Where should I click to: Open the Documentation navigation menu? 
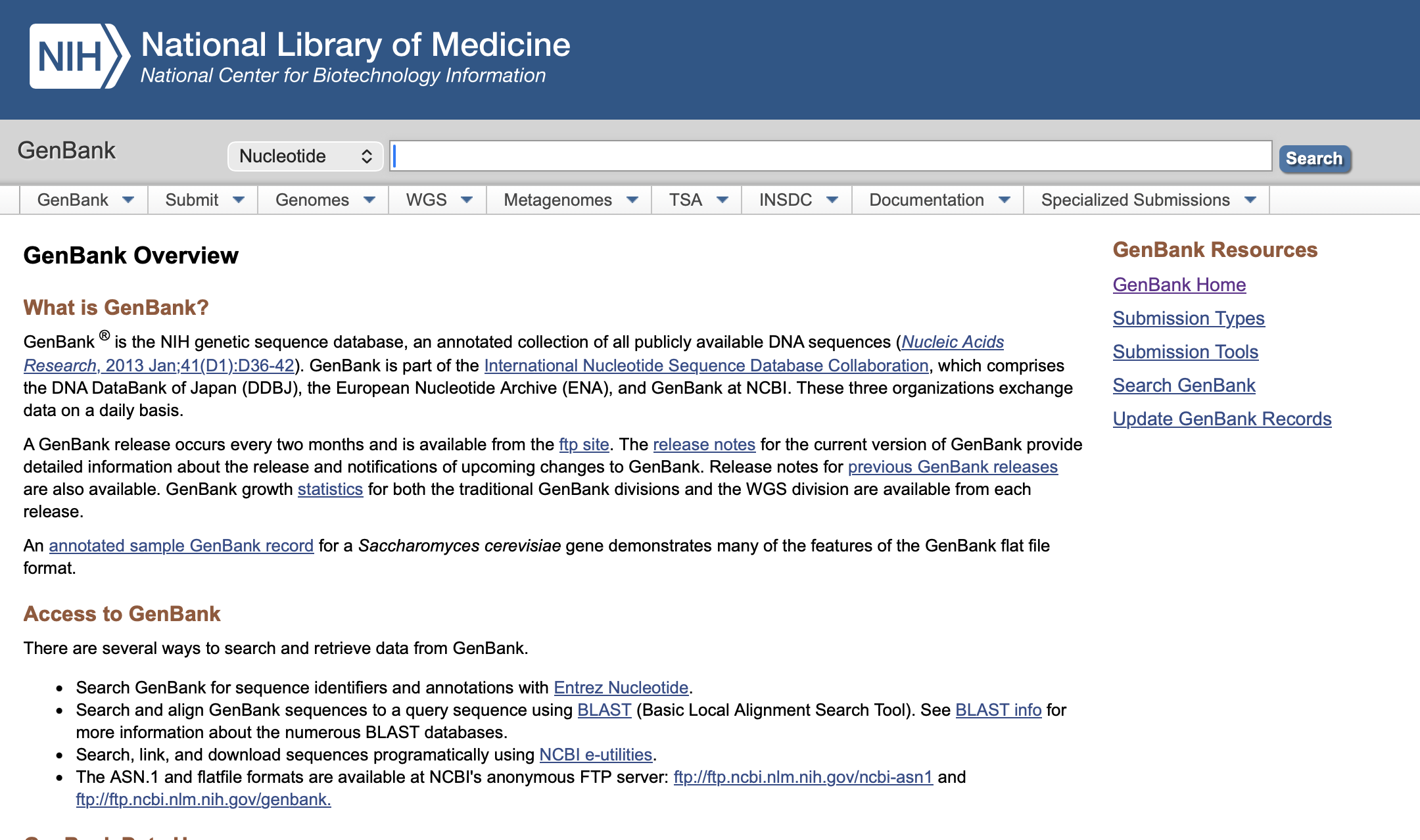click(x=927, y=200)
